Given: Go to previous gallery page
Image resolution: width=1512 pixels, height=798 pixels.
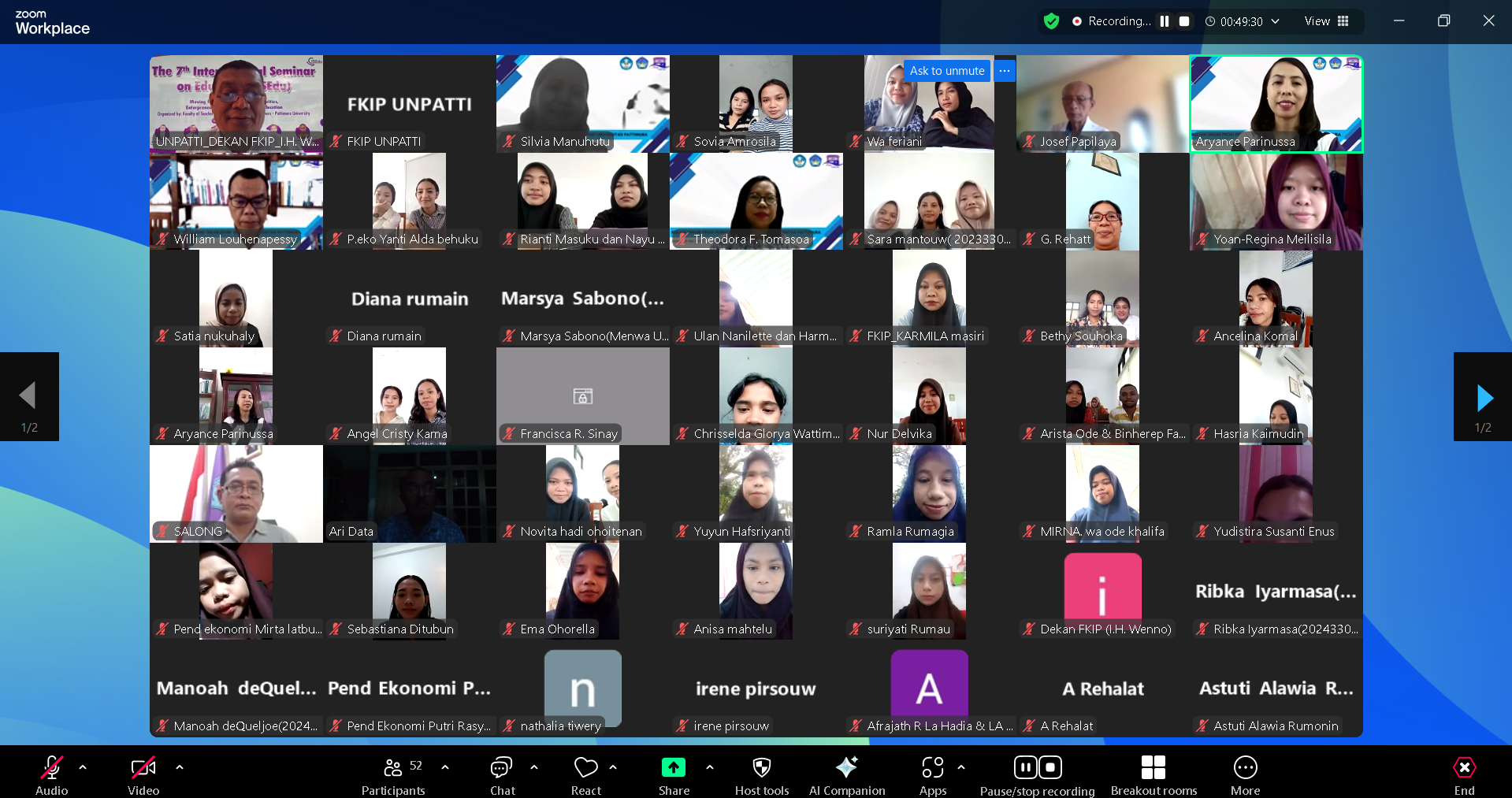Looking at the screenshot, I should point(29,397).
